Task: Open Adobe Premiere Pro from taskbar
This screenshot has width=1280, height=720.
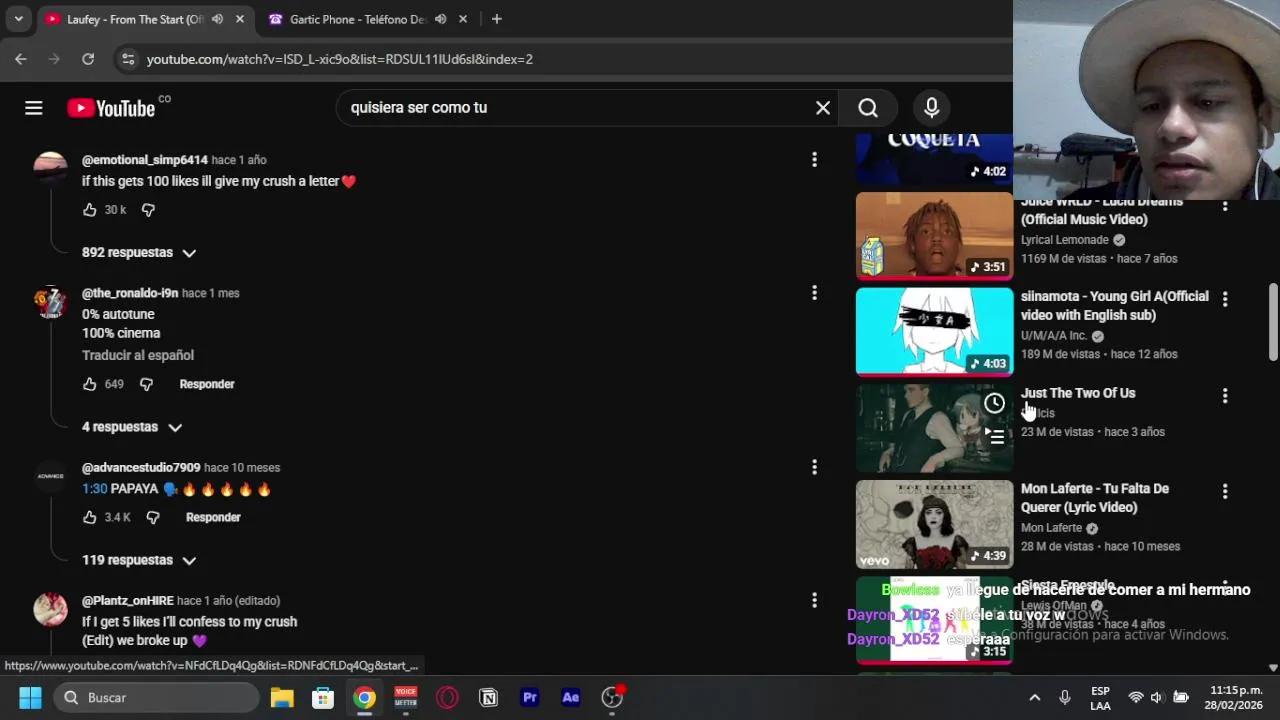Action: (x=530, y=697)
